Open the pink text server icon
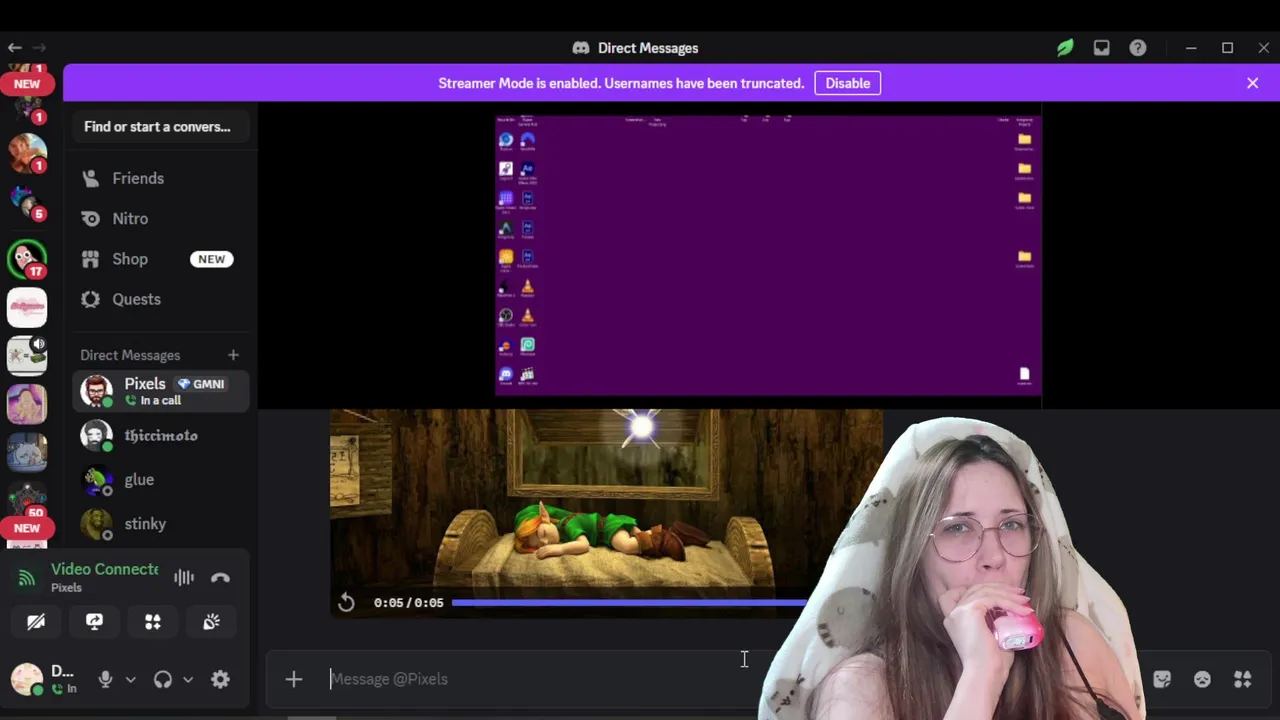Screen dimensions: 1280x720 pos(27,307)
